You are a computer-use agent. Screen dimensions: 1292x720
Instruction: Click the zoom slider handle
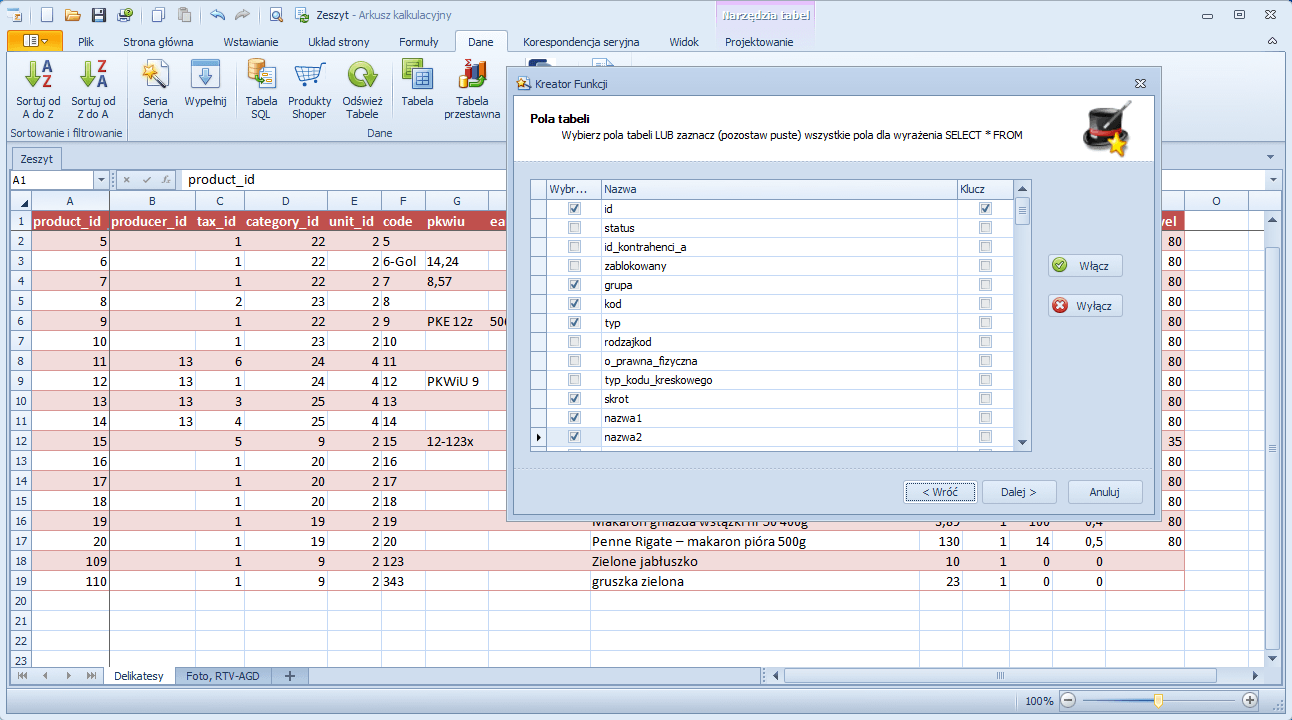1158,701
